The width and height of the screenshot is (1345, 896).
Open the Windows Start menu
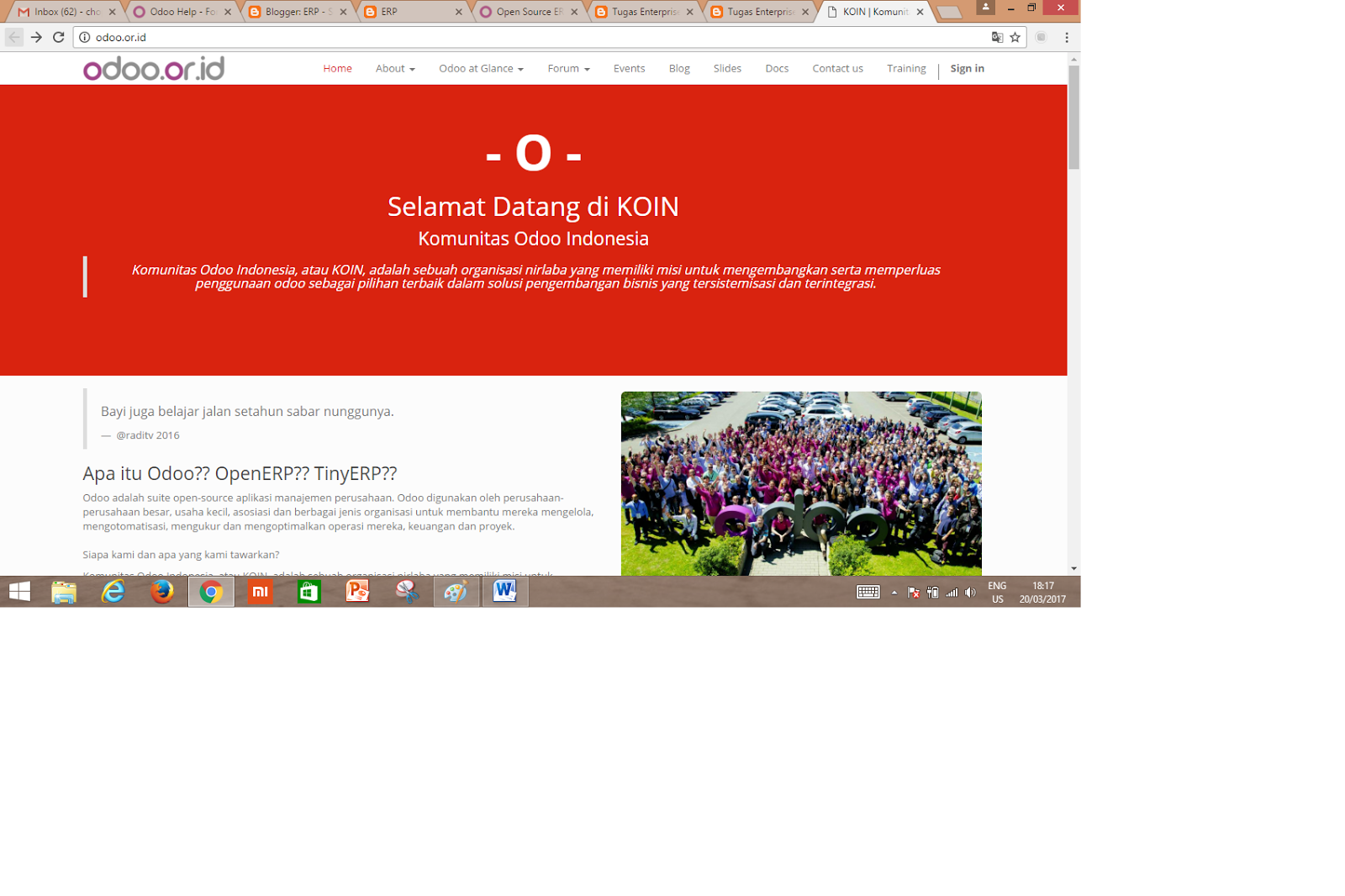[x=19, y=592]
